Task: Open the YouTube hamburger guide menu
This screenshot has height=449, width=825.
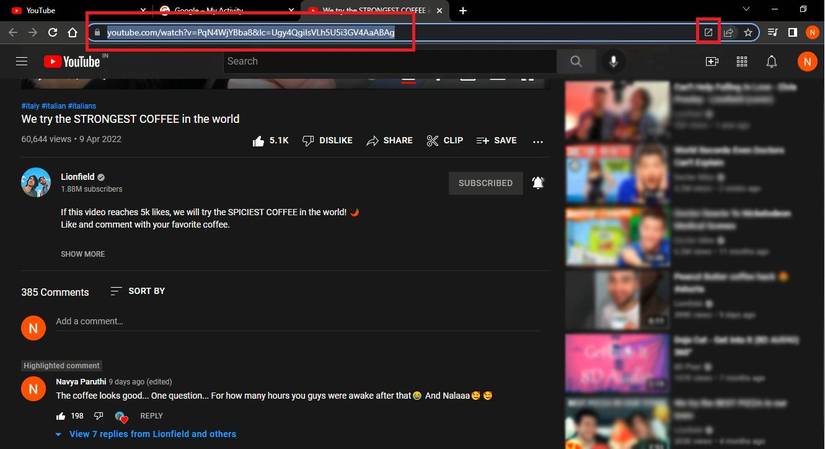Action: point(22,62)
